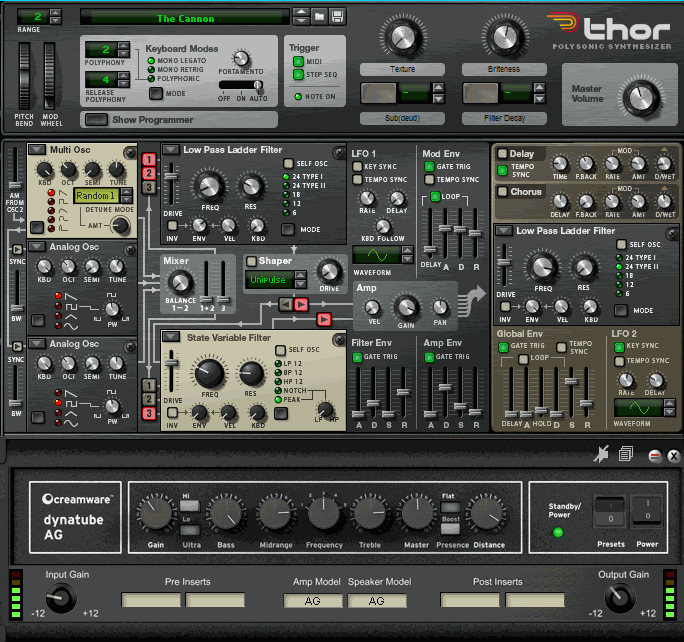Viewport: 684px width, 642px height.
Task: Select PEAK state variable filter mode
Action: [x=278, y=400]
